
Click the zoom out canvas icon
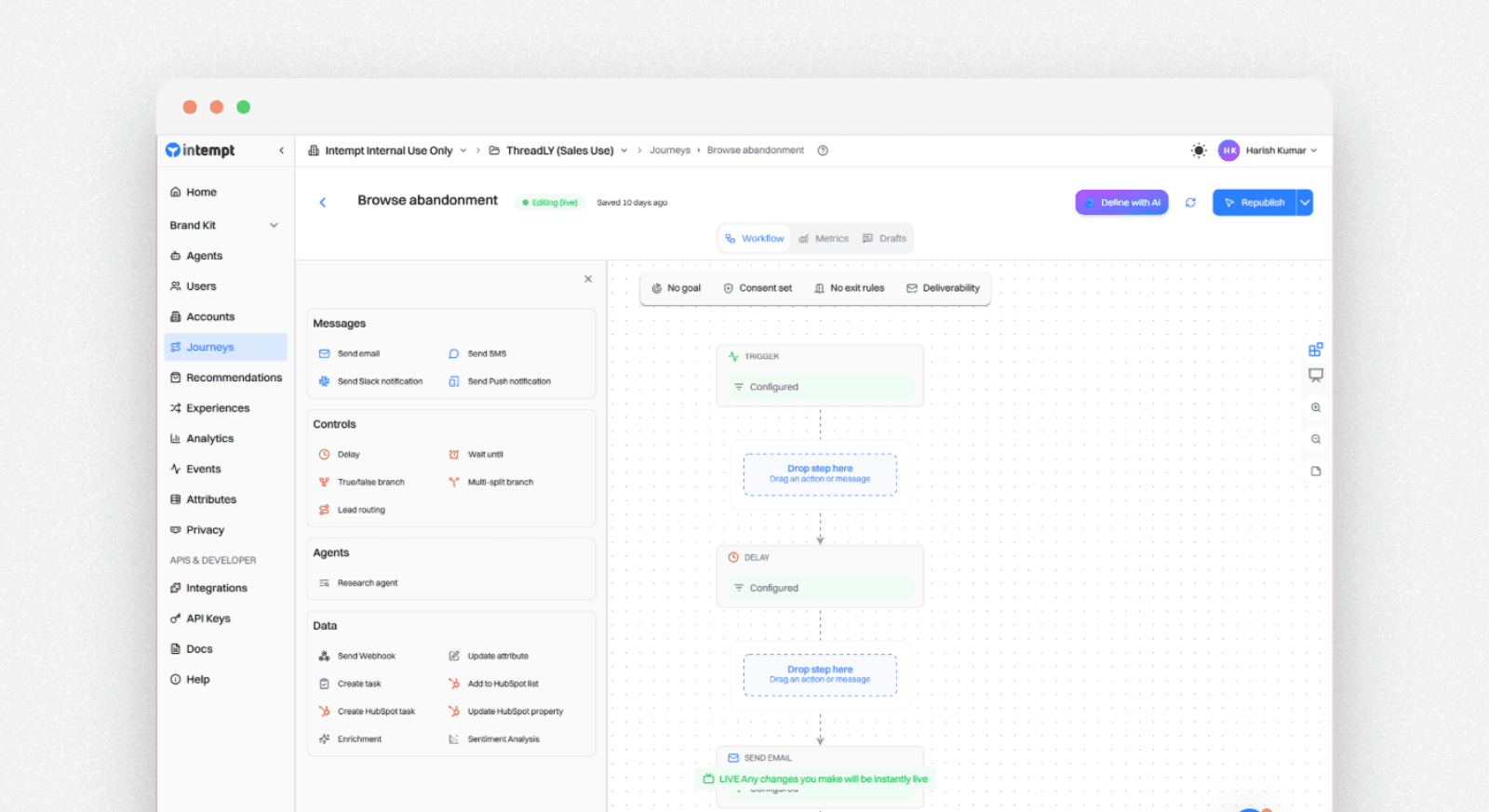[x=1316, y=439]
